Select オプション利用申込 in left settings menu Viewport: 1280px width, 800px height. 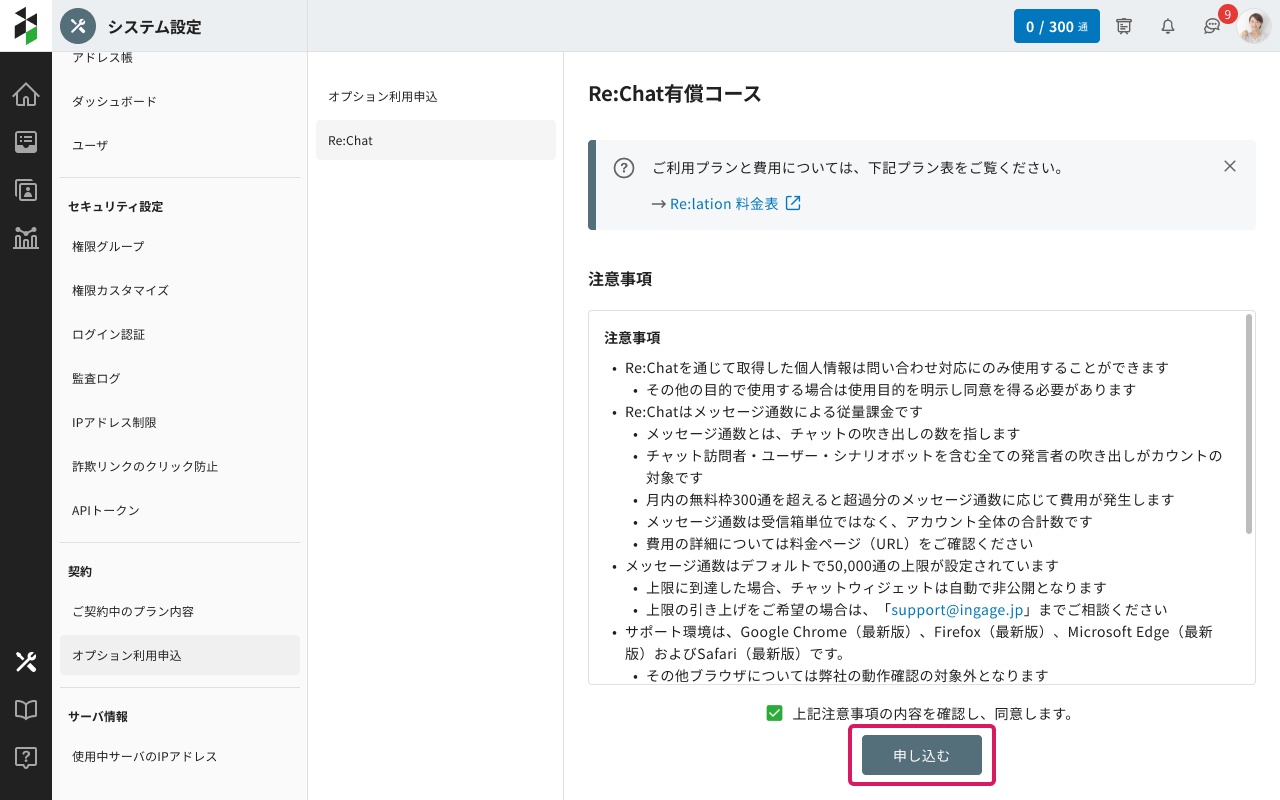[180, 655]
